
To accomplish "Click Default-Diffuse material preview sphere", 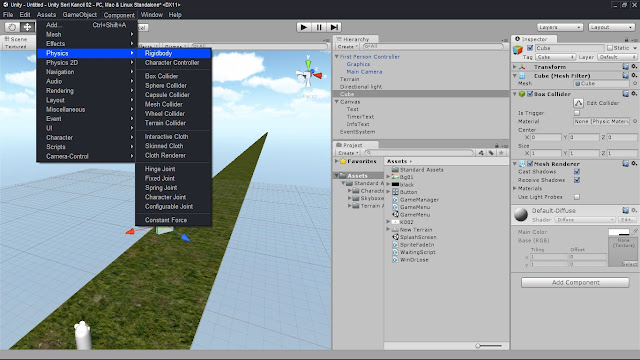I will [x=521, y=215].
